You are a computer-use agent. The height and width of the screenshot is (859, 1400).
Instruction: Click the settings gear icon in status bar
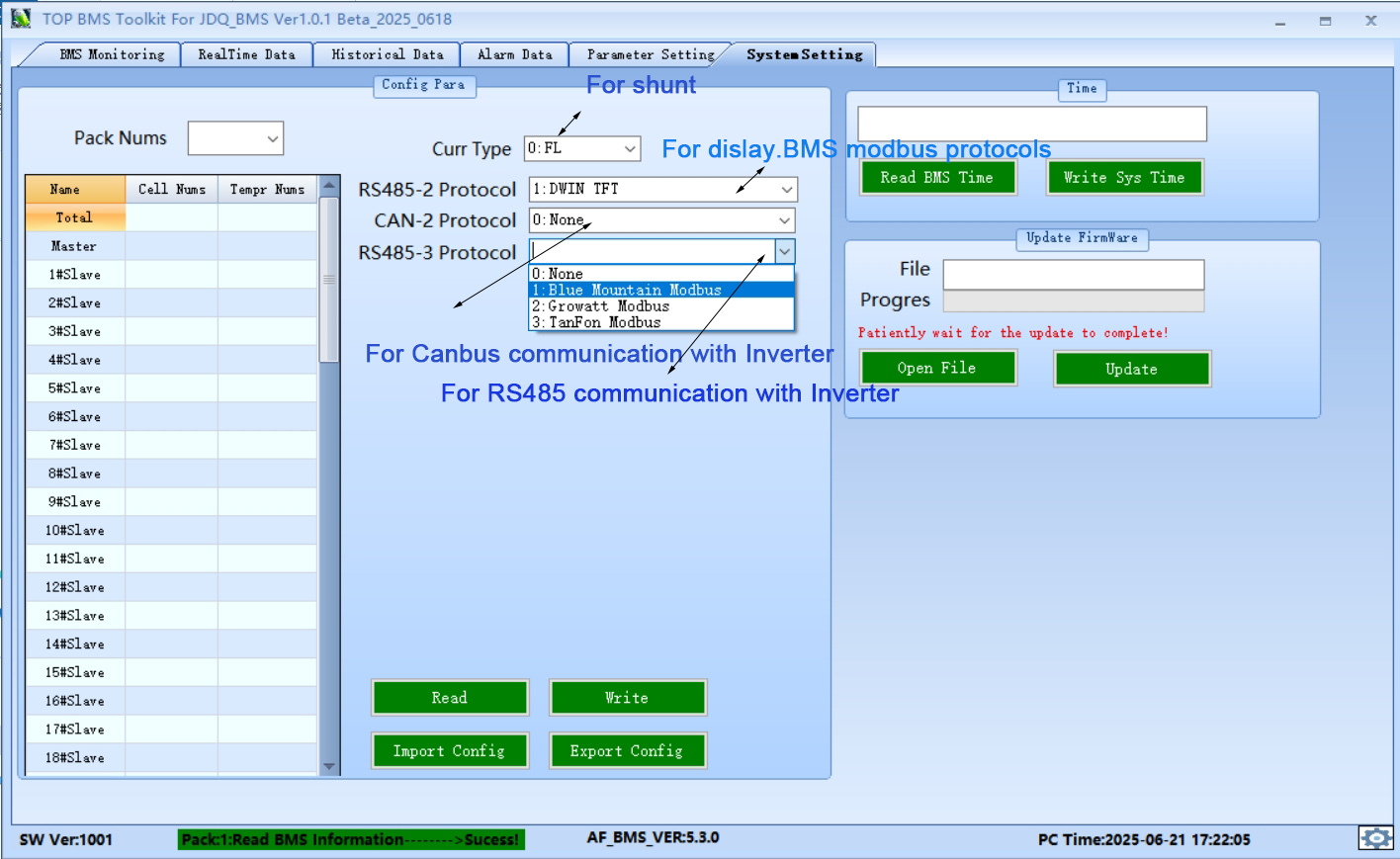pos(1375,838)
